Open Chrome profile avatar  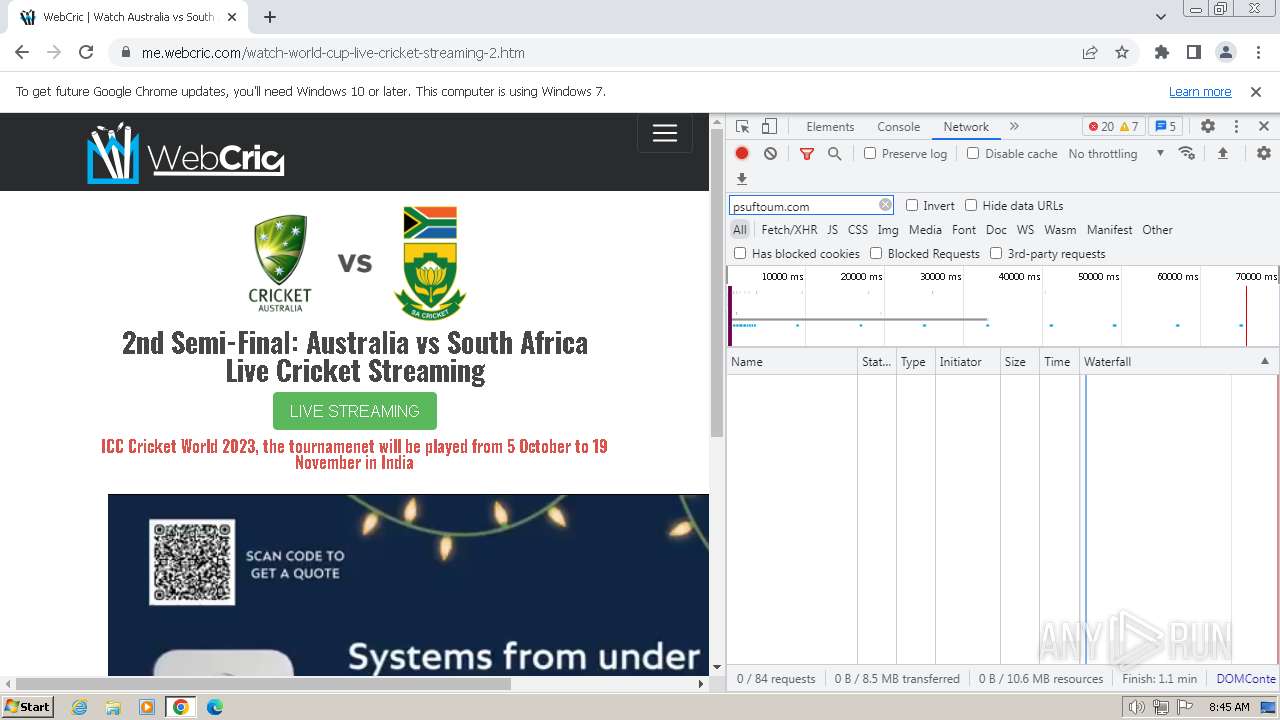(x=1226, y=53)
